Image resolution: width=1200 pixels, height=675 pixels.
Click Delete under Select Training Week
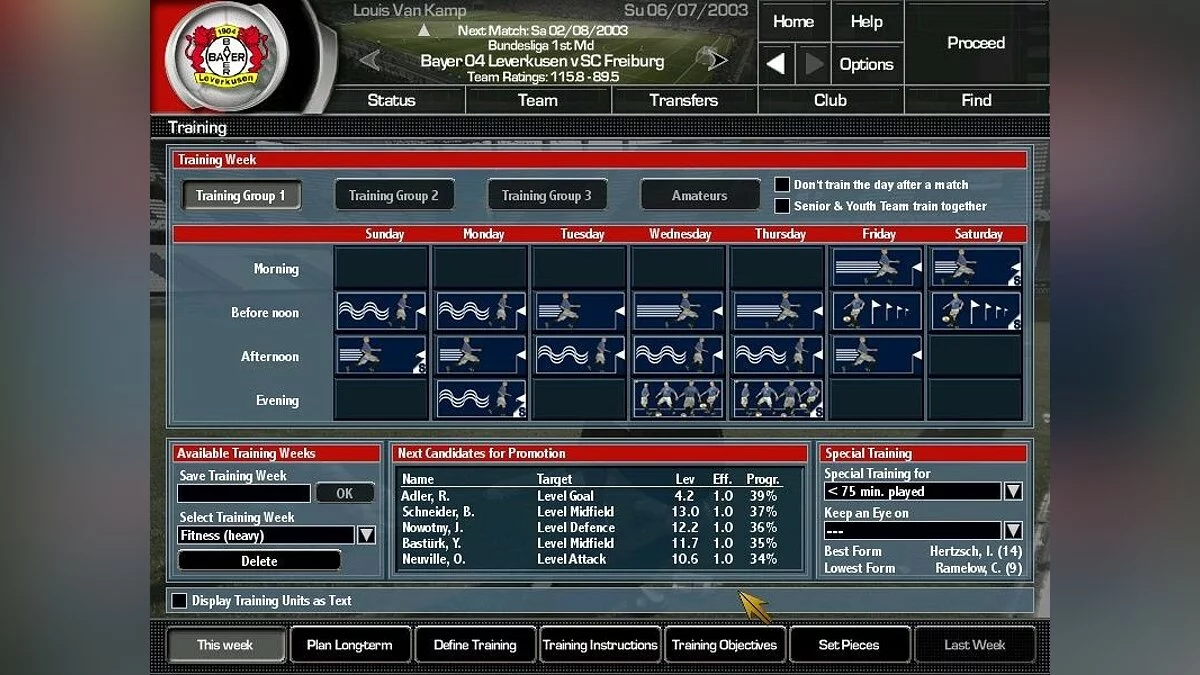(x=259, y=561)
